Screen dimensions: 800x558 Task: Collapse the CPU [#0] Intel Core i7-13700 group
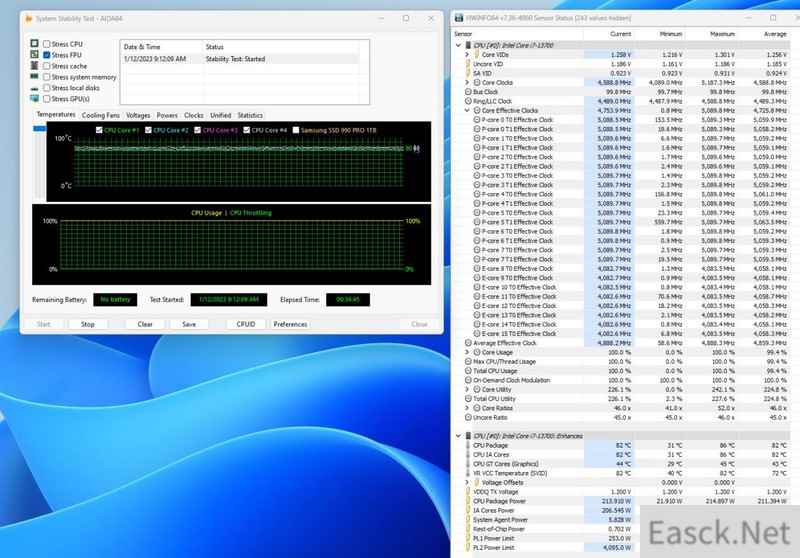tap(458, 45)
